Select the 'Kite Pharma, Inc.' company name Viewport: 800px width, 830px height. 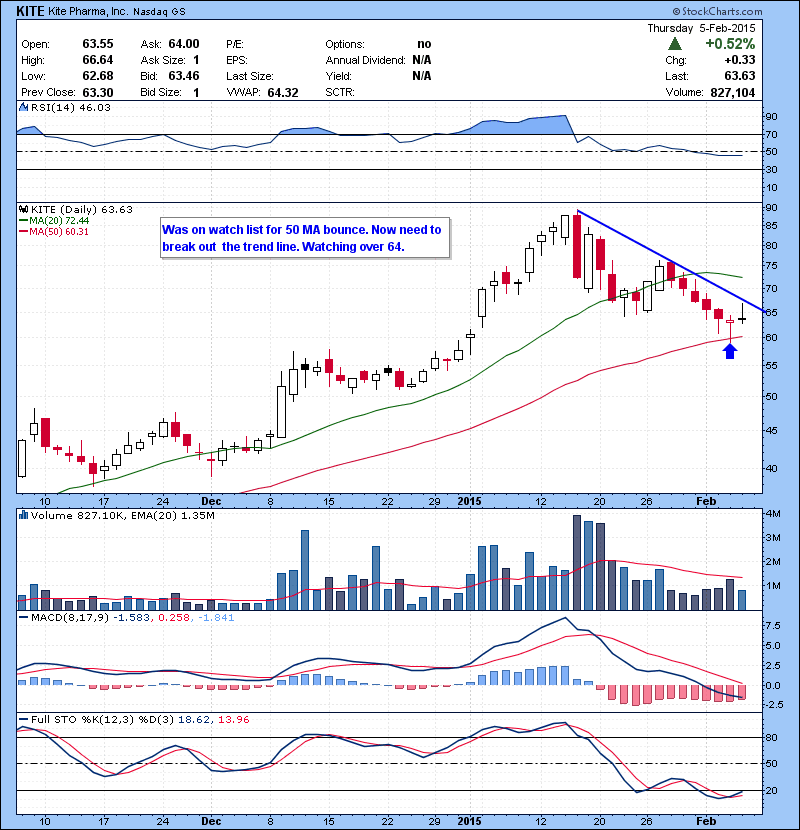click(x=88, y=11)
